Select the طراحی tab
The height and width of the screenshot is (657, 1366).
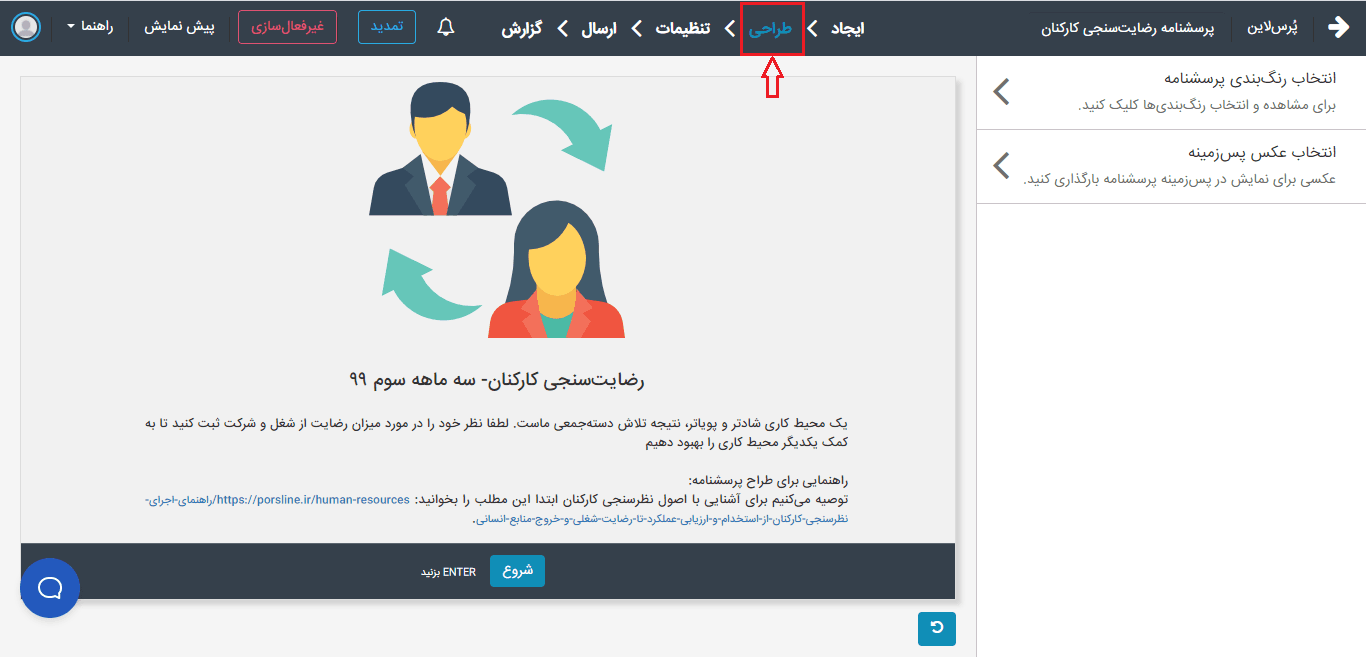pyautogui.click(x=771, y=28)
